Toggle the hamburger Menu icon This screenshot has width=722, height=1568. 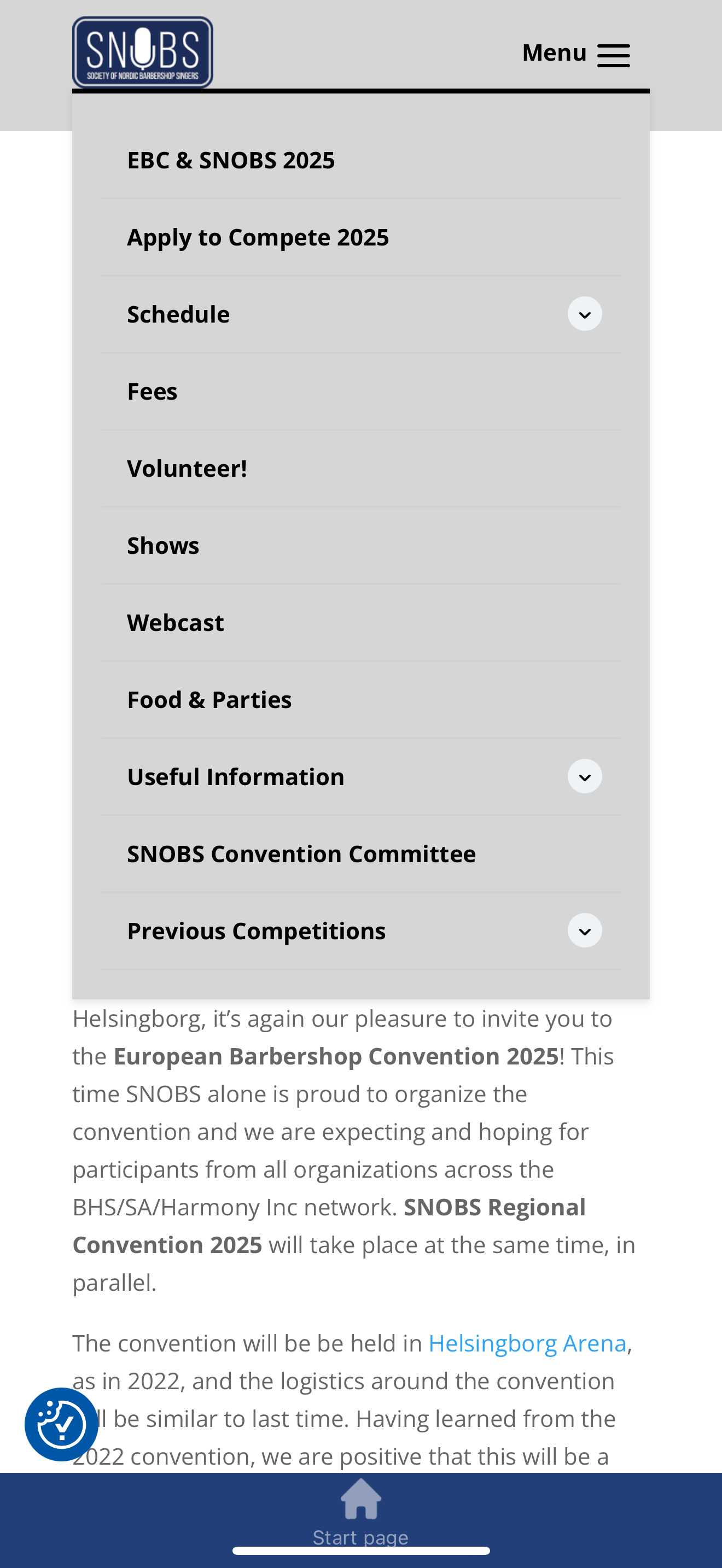tap(613, 55)
